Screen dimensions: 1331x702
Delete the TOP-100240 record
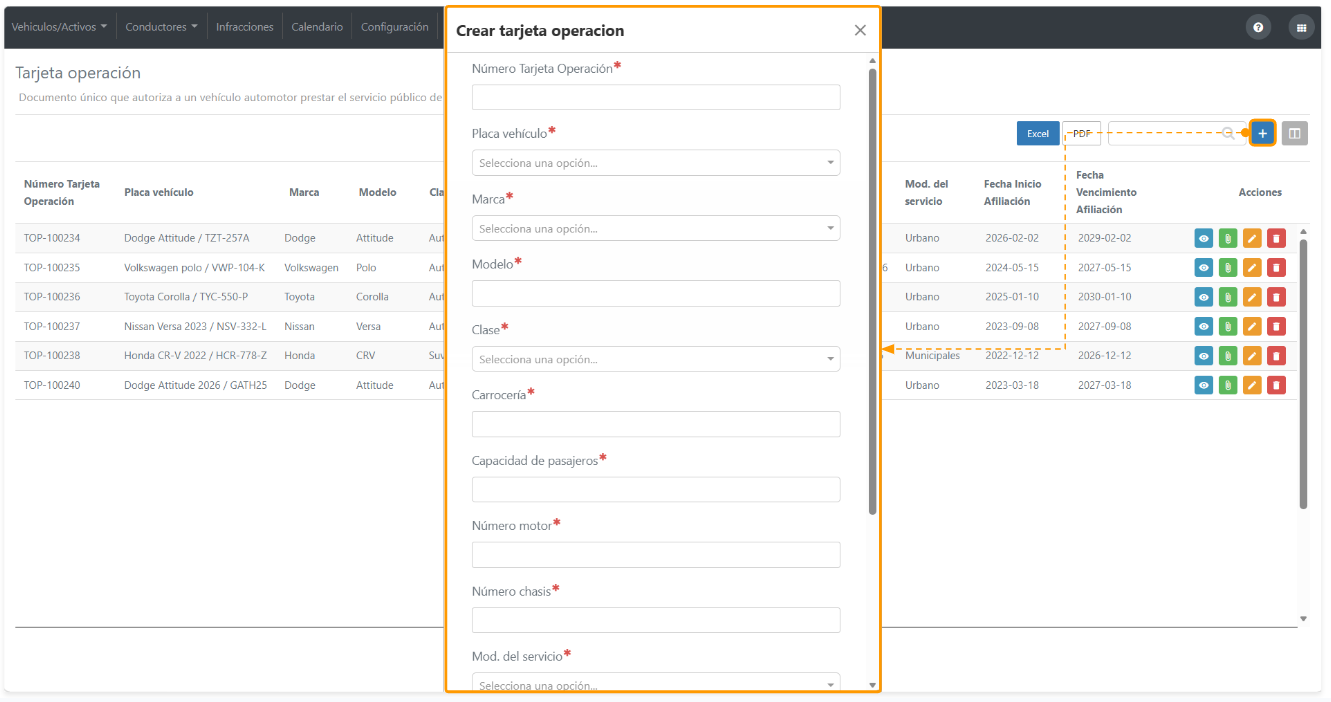point(1276,385)
